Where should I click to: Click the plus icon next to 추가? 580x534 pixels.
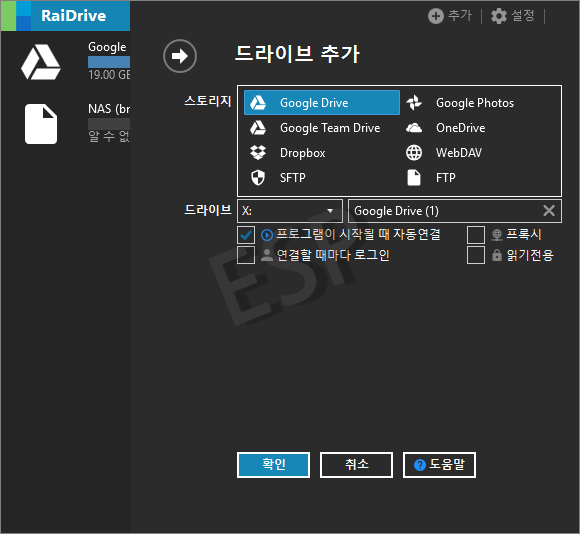(x=436, y=16)
